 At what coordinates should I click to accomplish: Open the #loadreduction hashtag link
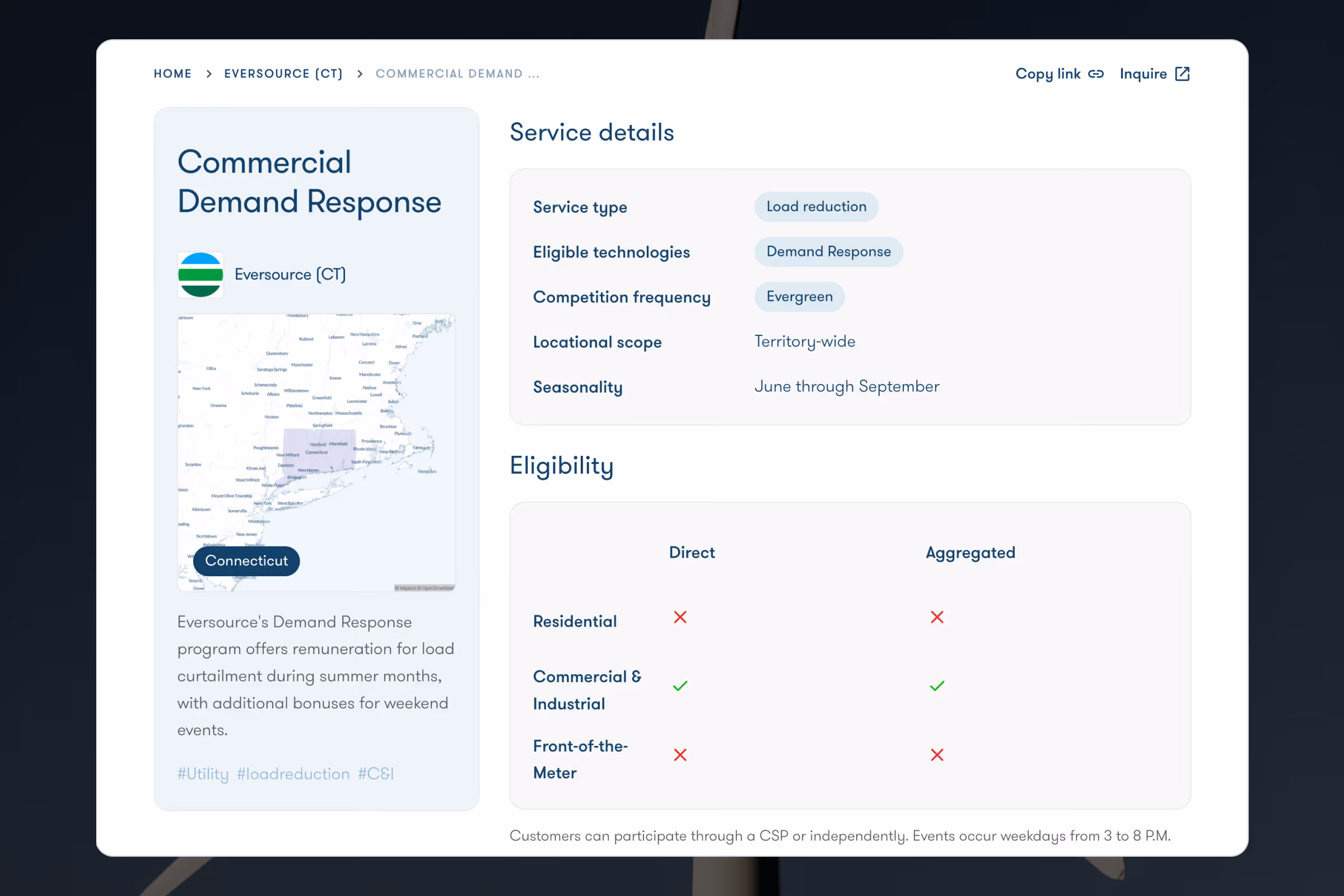point(293,774)
